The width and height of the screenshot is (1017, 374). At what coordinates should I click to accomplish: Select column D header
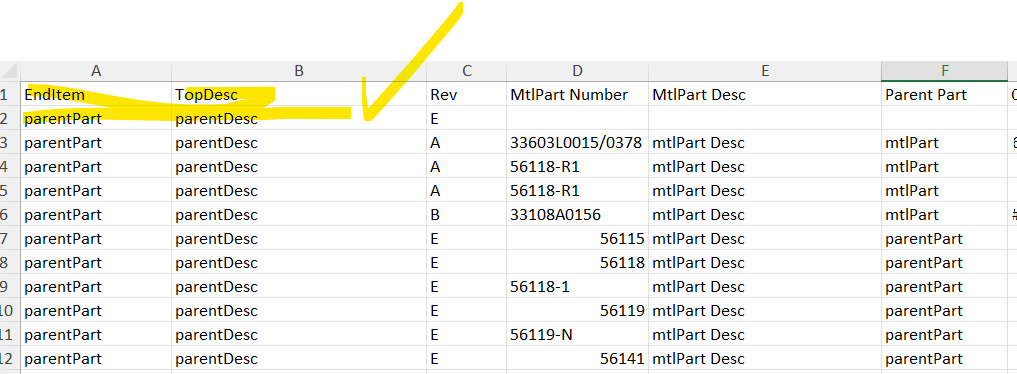tap(577, 71)
